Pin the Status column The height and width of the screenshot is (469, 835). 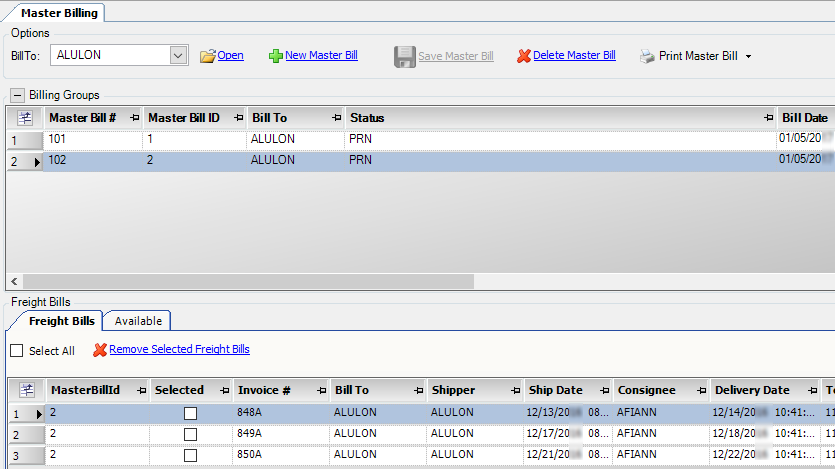[x=768, y=118]
